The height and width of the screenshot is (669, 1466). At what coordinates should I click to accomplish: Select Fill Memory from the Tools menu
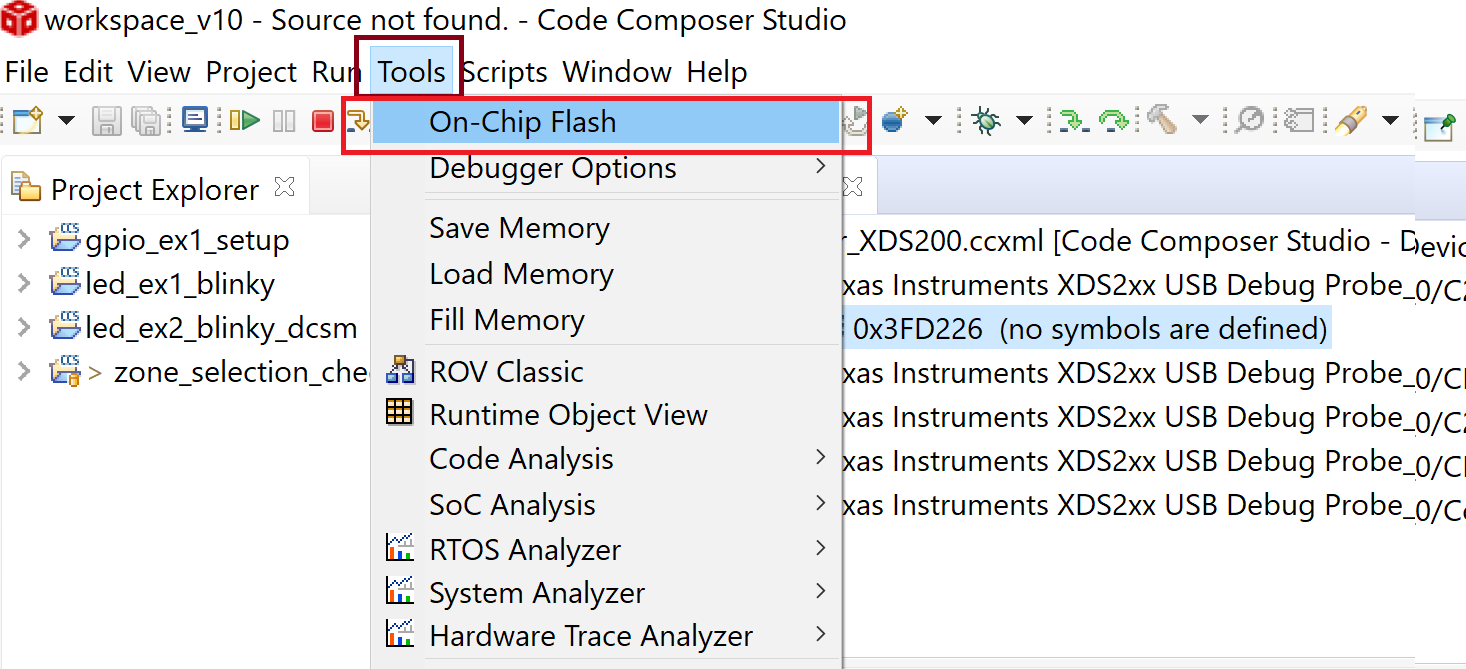point(507,320)
